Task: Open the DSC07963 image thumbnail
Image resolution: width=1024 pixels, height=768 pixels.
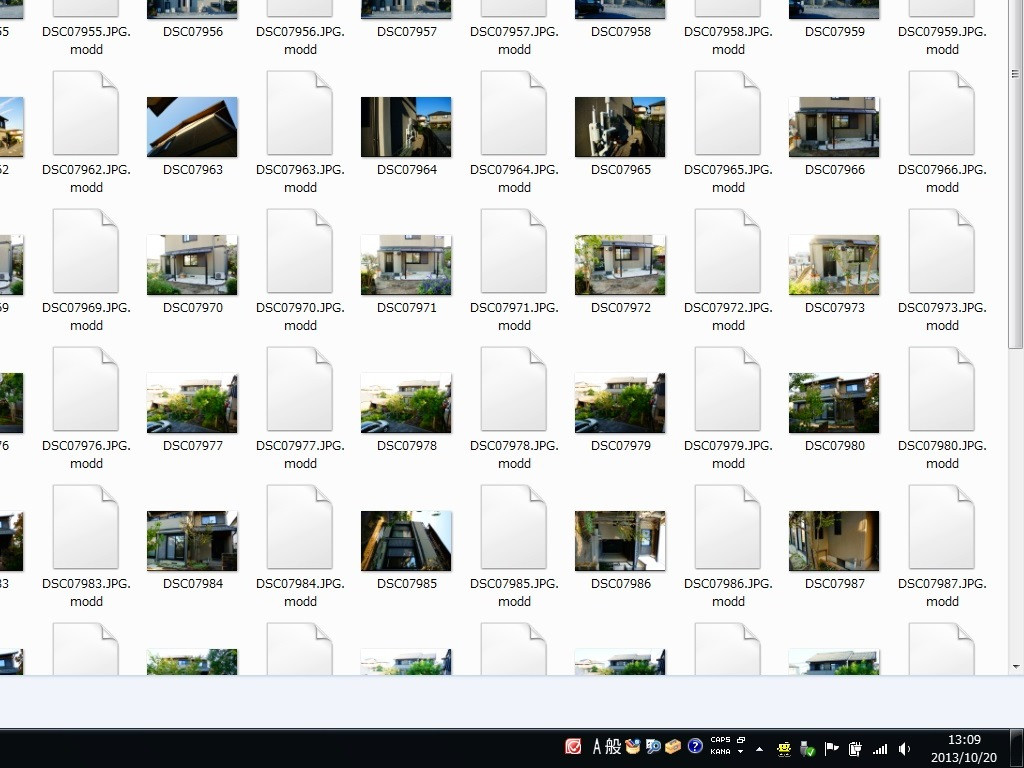Action: click(x=192, y=127)
